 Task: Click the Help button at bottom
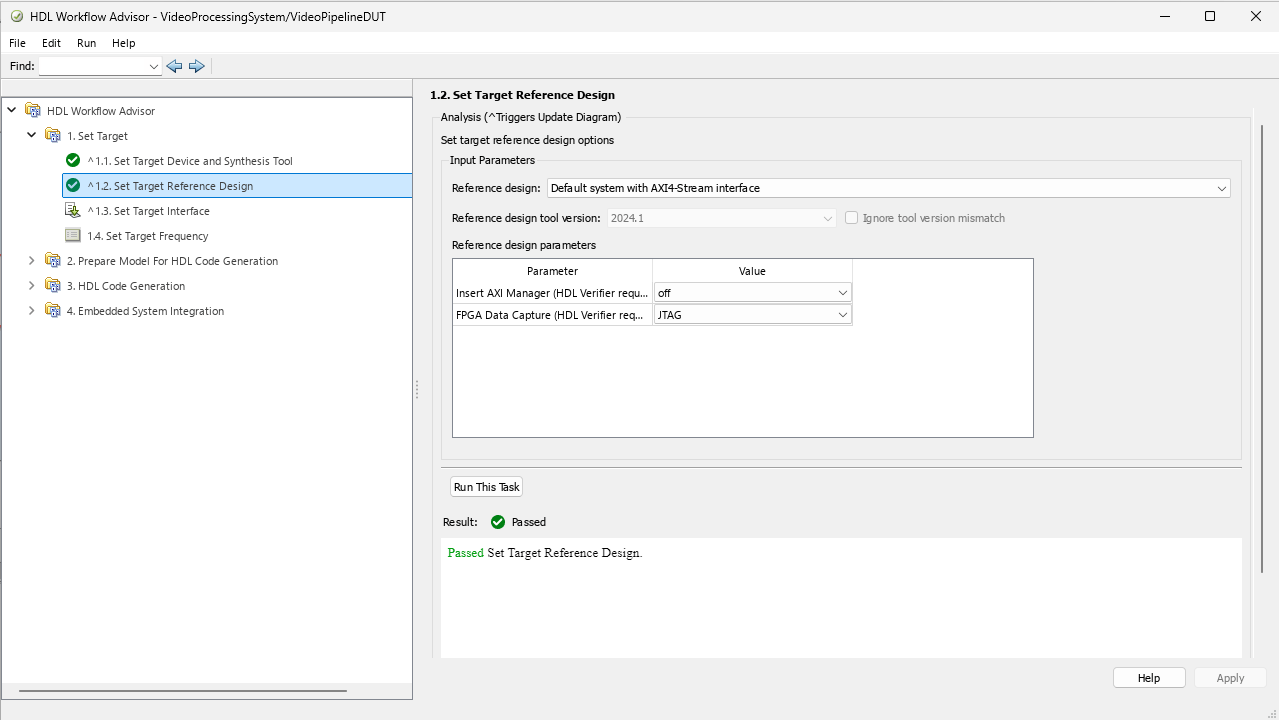click(x=1149, y=677)
